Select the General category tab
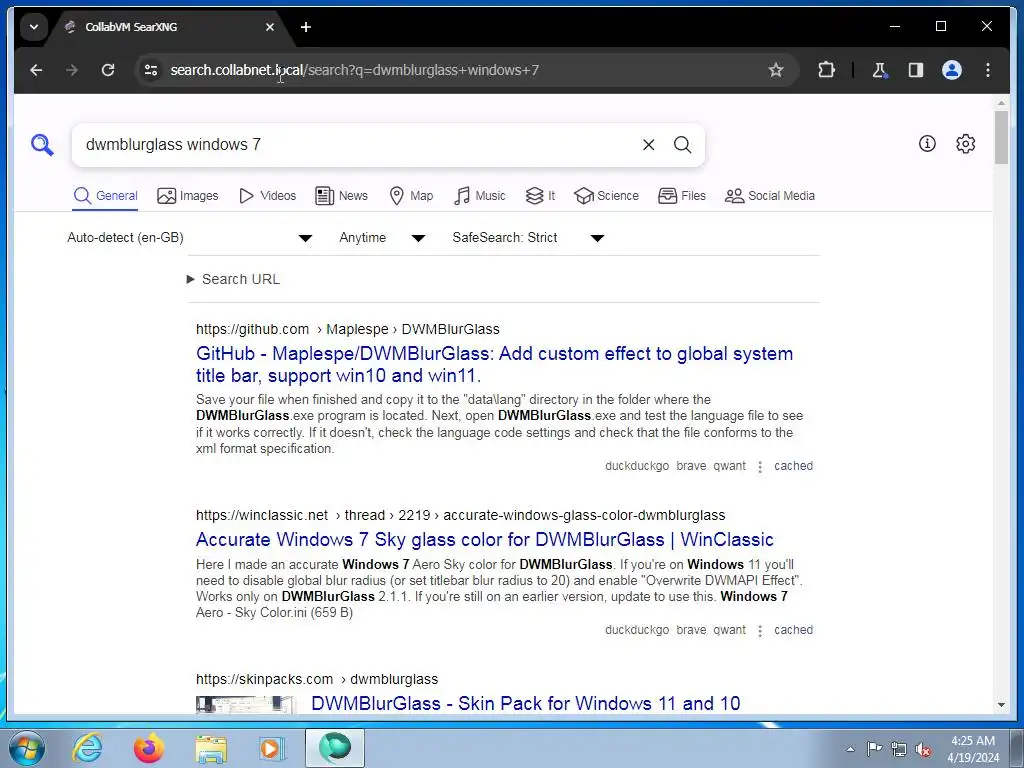The height and width of the screenshot is (768, 1024). pyautogui.click(x=105, y=196)
